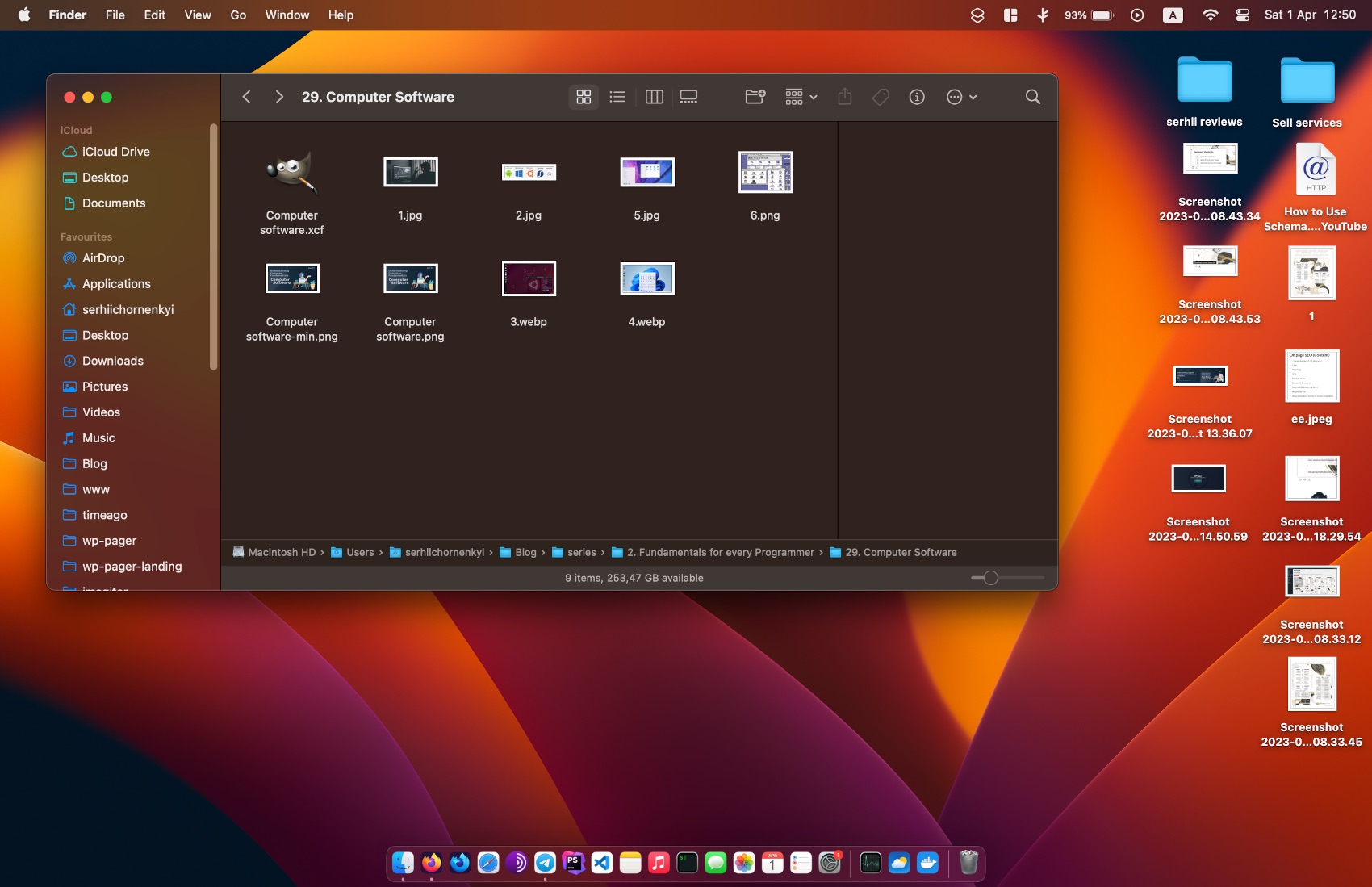Click Macintosh HD in the path bar

[x=274, y=552]
